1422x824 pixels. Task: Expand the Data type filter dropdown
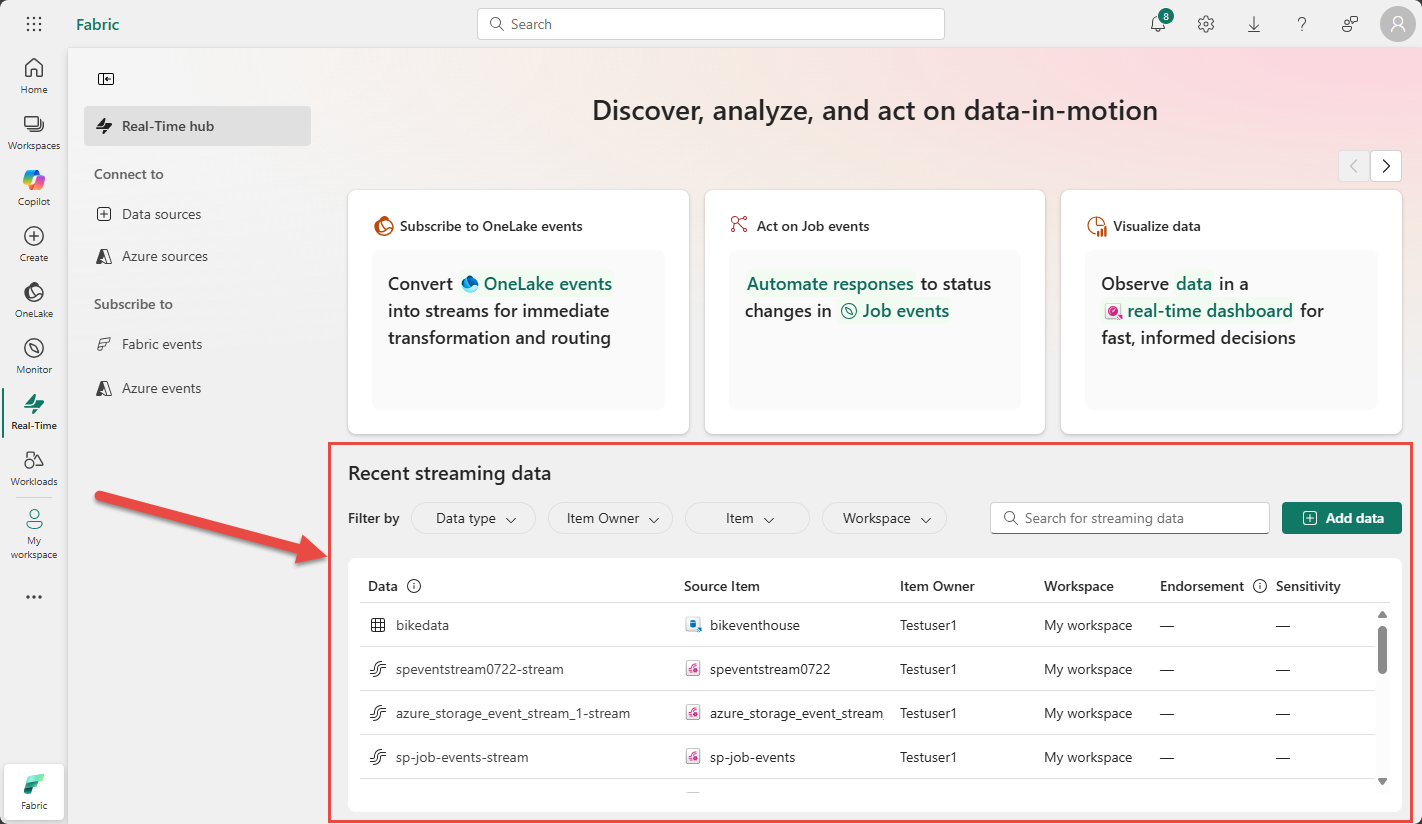(x=473, y=518)
